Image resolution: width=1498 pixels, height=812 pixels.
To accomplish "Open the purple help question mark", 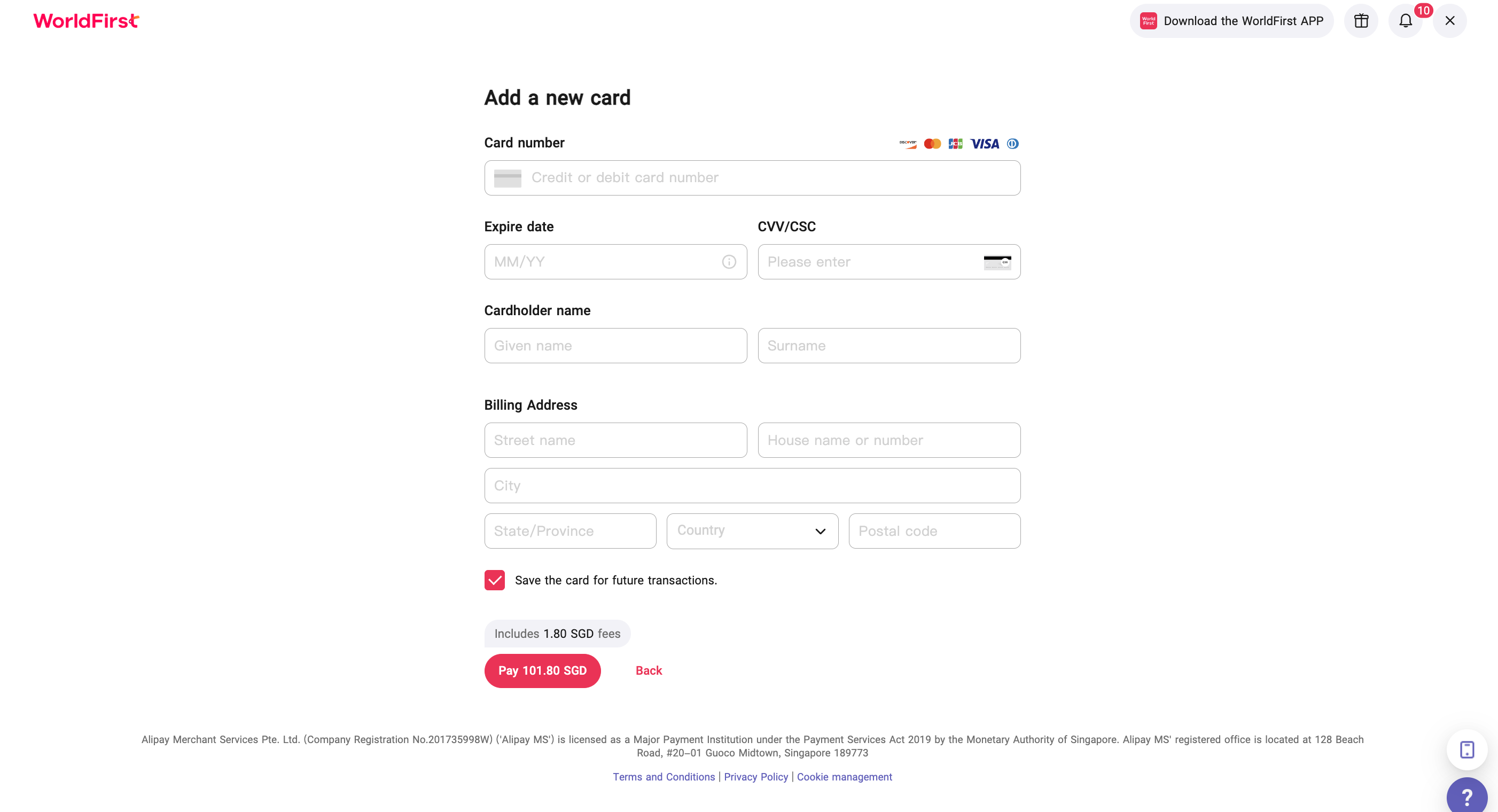I will (1466, 796).
